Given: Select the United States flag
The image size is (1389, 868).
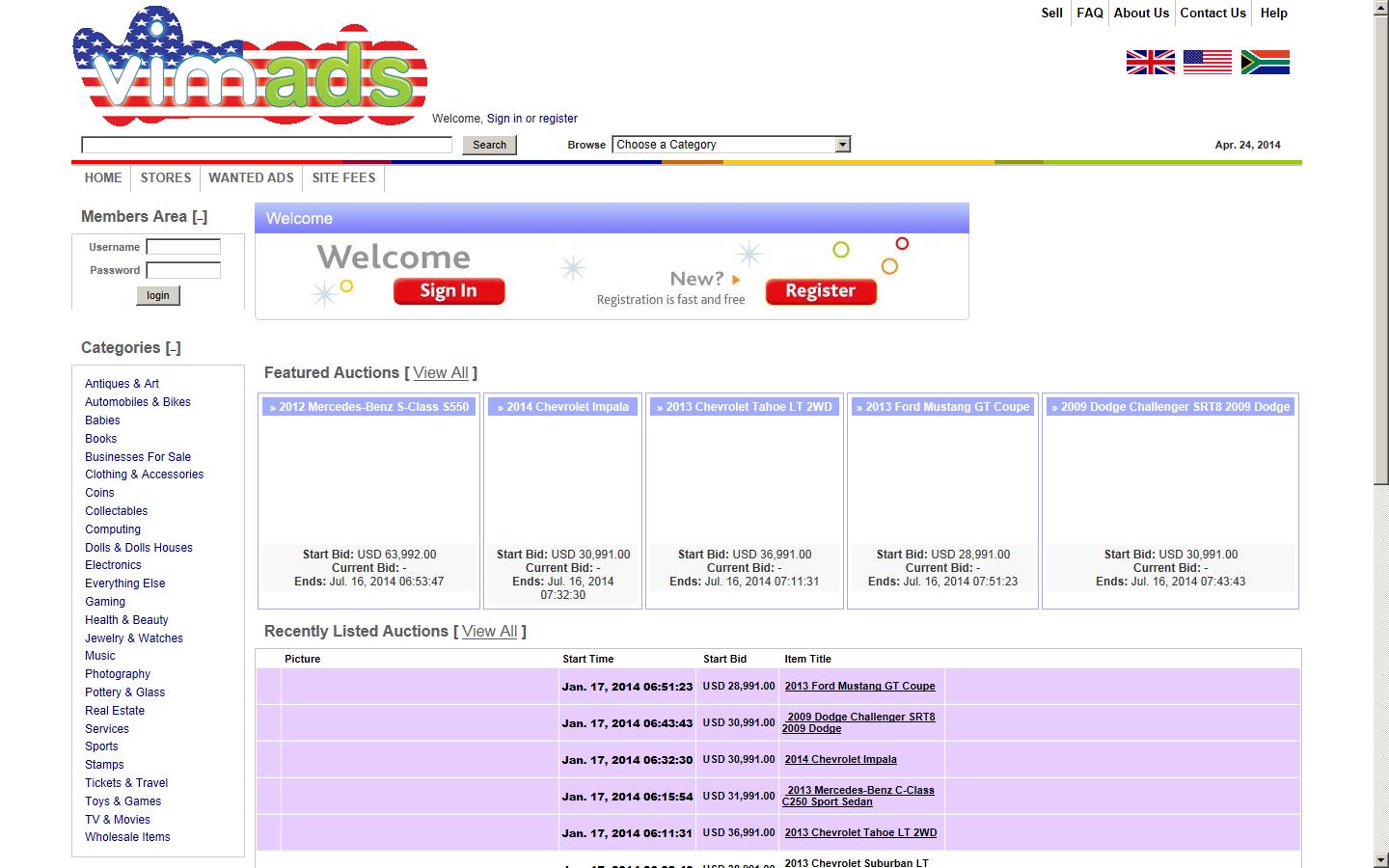Looking at the screenshot, I should [x=1207, y=62].
